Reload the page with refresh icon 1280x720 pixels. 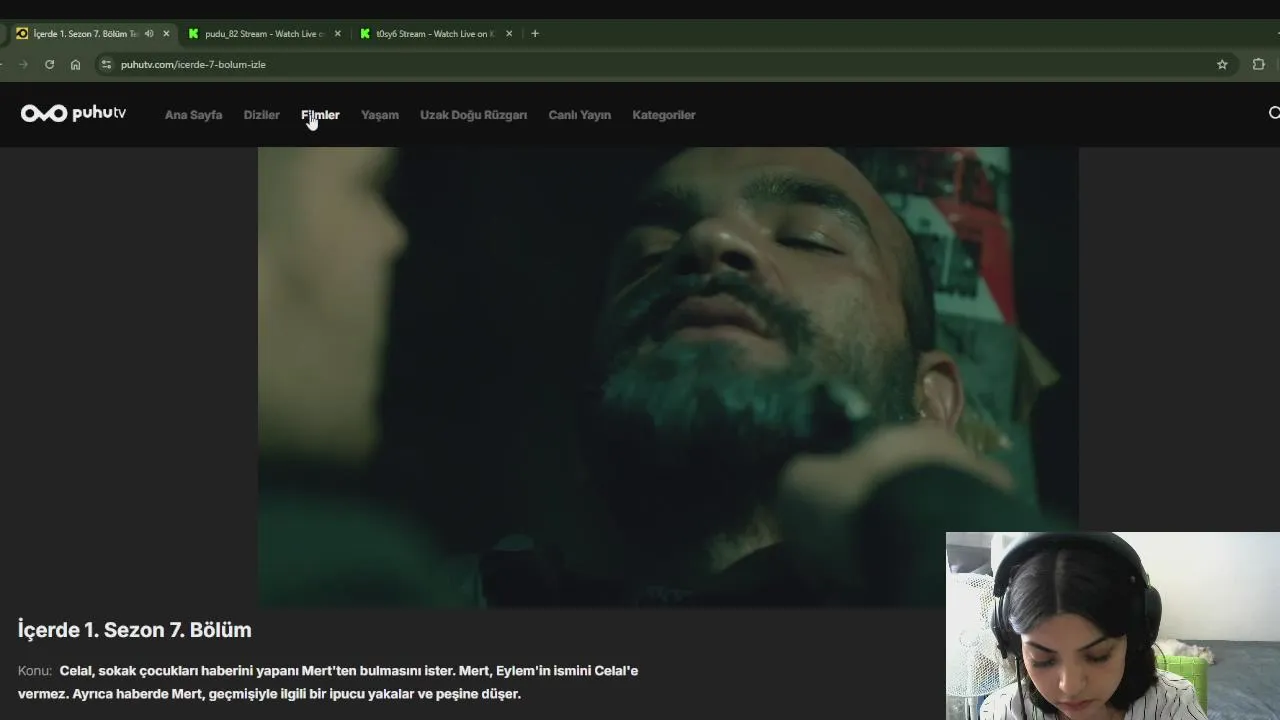tap(49, 64)
